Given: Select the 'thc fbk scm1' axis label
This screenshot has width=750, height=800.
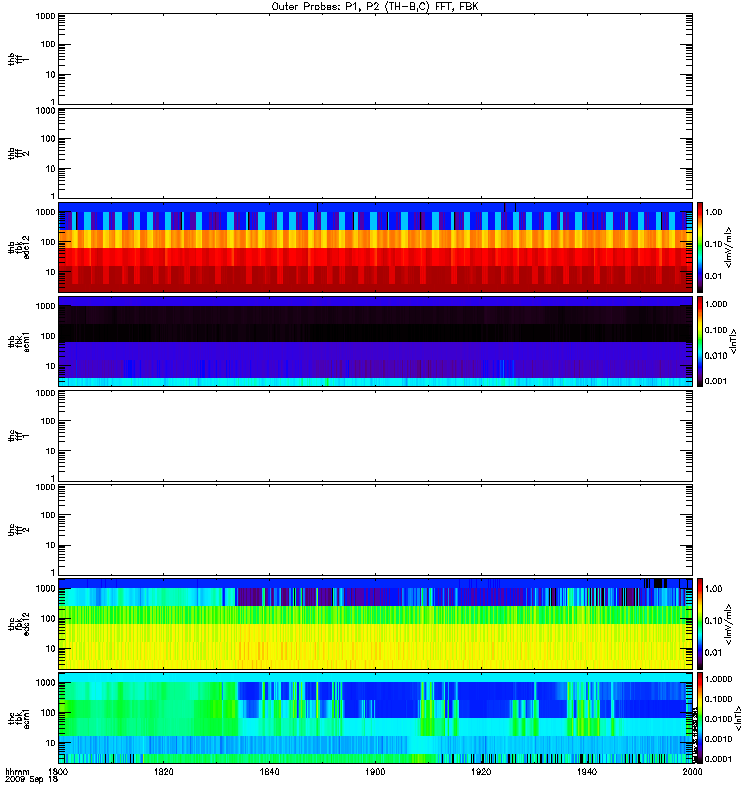Looking at the screenshot, I should 18,718.
